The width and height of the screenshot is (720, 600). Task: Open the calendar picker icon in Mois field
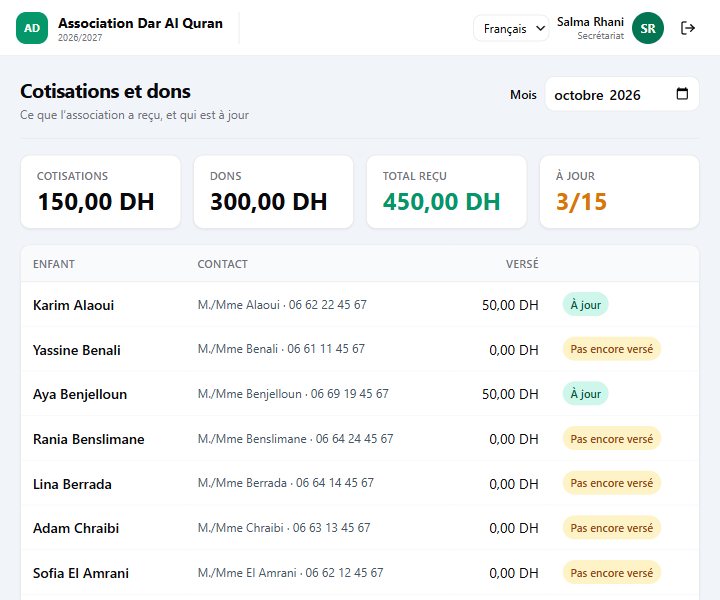click(x=682, y=94)
